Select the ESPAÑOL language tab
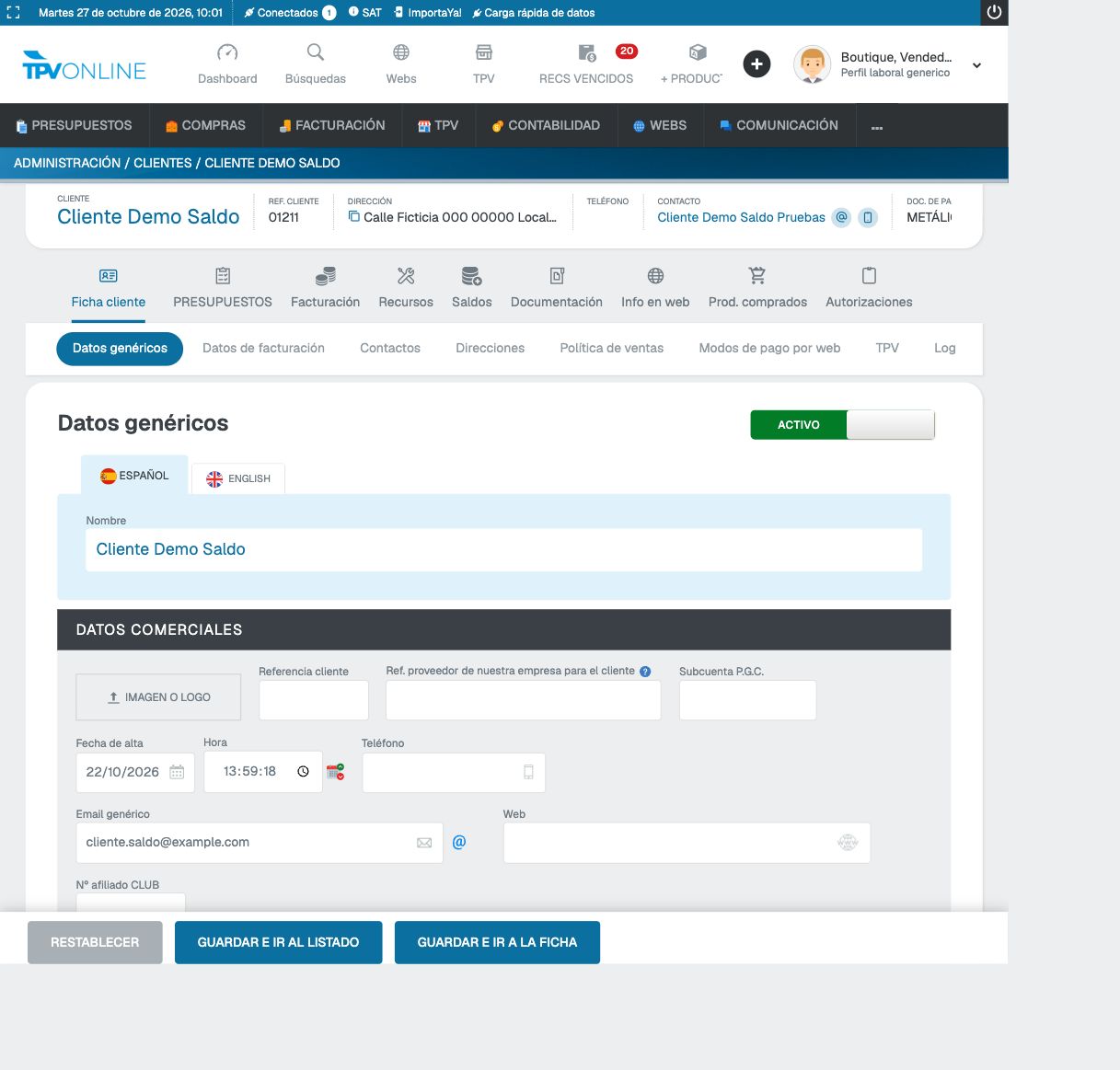 pyautogui.click(x=134, y=476)
